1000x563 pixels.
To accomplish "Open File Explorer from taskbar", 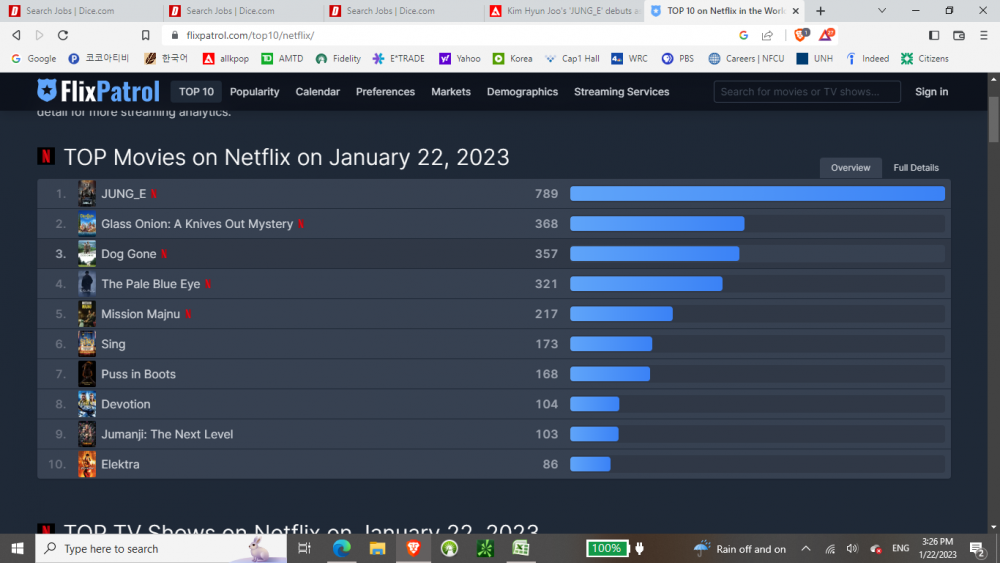I will [x=377, y=548].
